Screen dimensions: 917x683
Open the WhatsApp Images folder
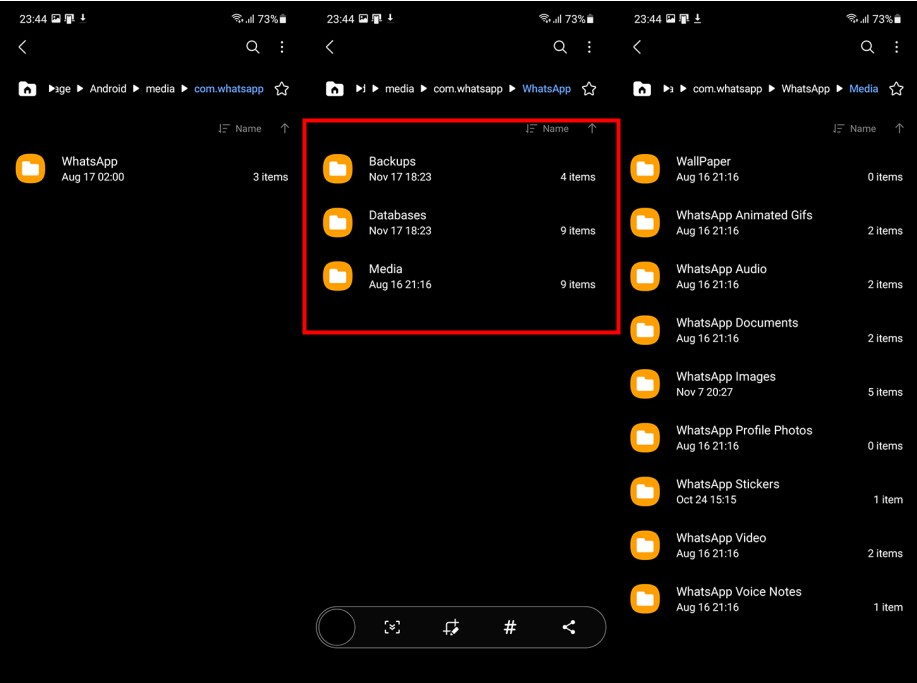(725, 384)
